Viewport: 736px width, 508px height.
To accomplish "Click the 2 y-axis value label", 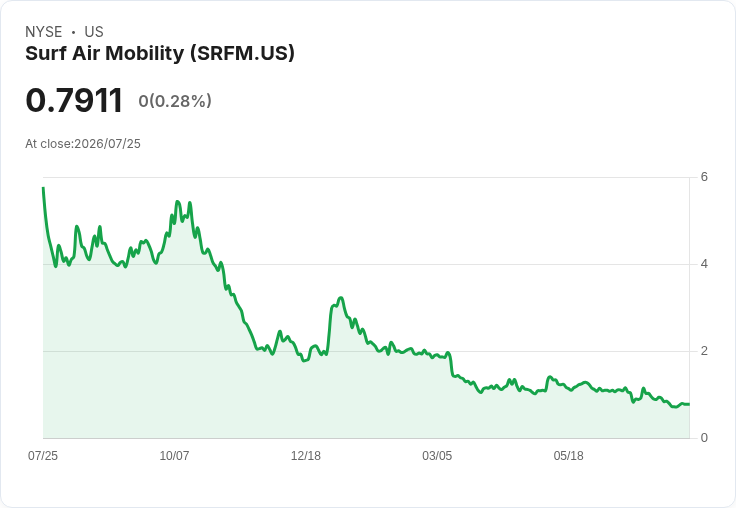I will click(x=704, y=351).
